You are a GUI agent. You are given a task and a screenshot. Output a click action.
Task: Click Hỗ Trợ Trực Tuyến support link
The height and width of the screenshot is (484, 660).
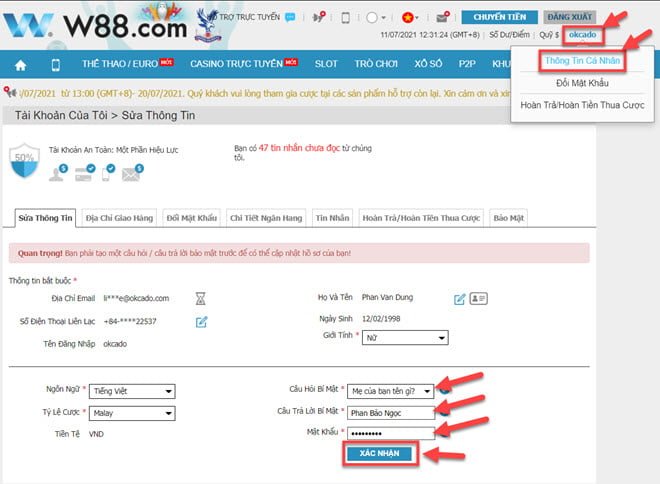245,17
